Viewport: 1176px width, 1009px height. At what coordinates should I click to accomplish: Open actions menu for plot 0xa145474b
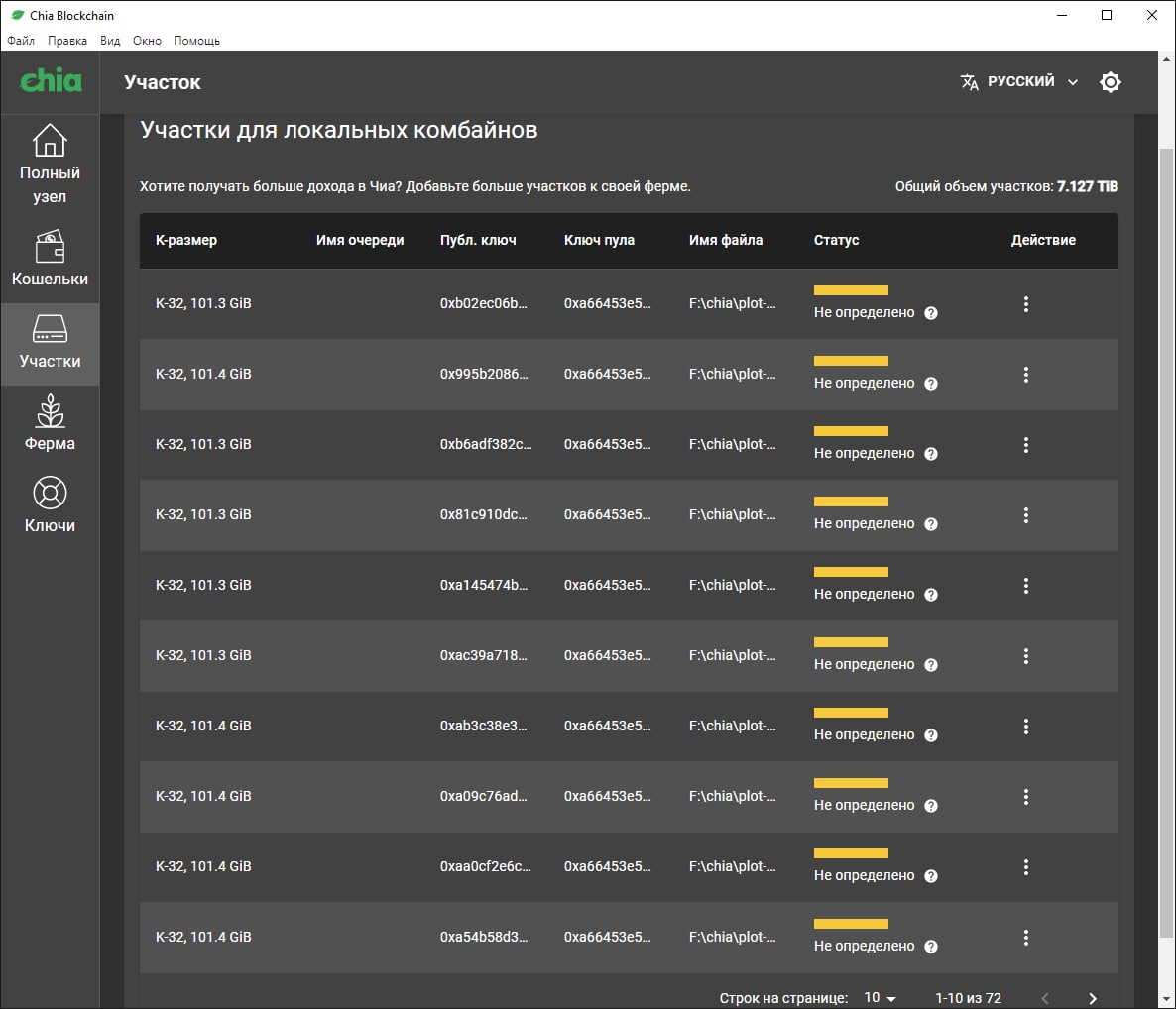pos(1026,586)
